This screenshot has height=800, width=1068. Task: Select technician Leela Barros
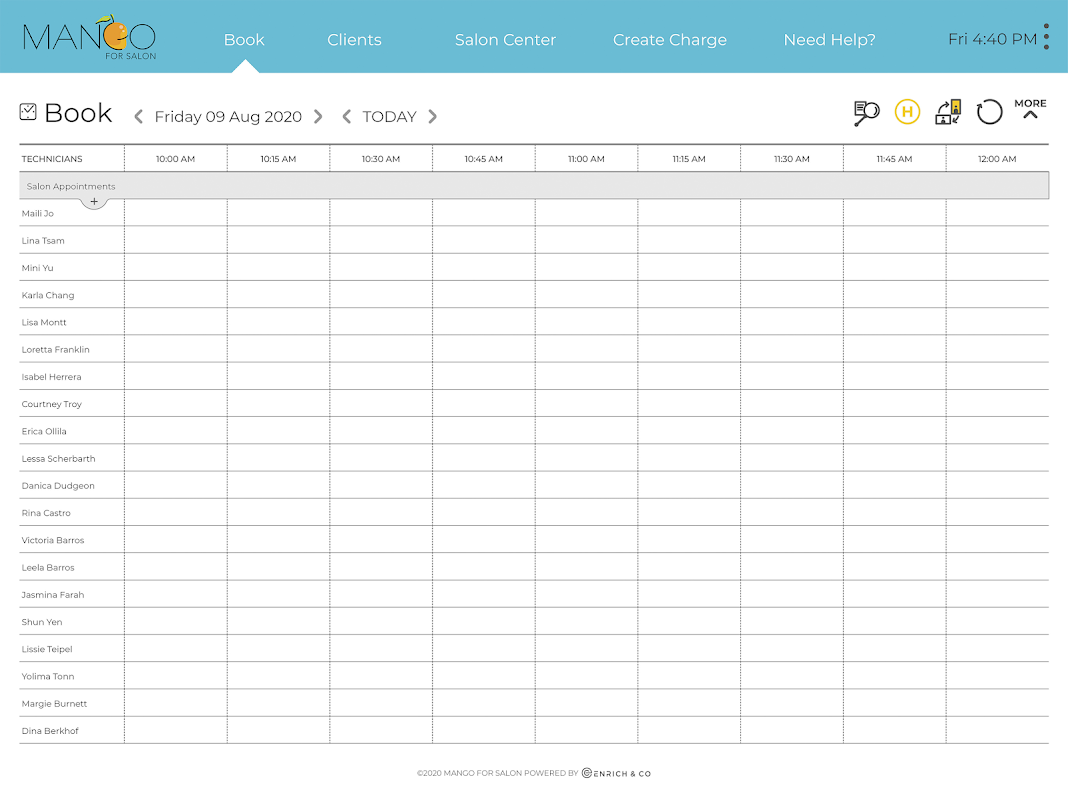pyautogui.click(x=48, y=567)
